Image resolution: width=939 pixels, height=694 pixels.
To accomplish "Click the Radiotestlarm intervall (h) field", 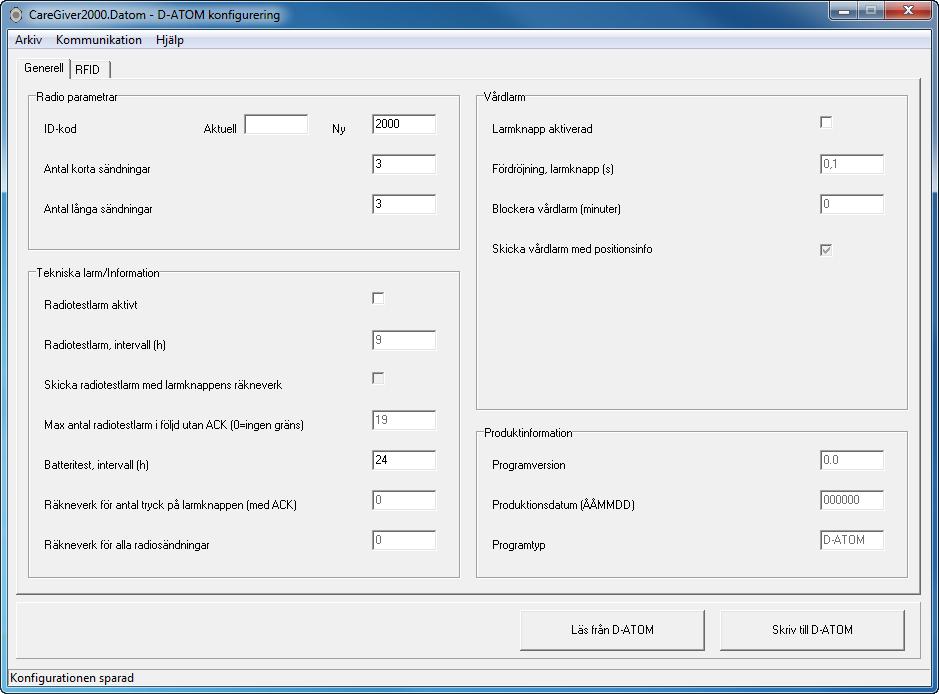I will click(x=404, y=341).
